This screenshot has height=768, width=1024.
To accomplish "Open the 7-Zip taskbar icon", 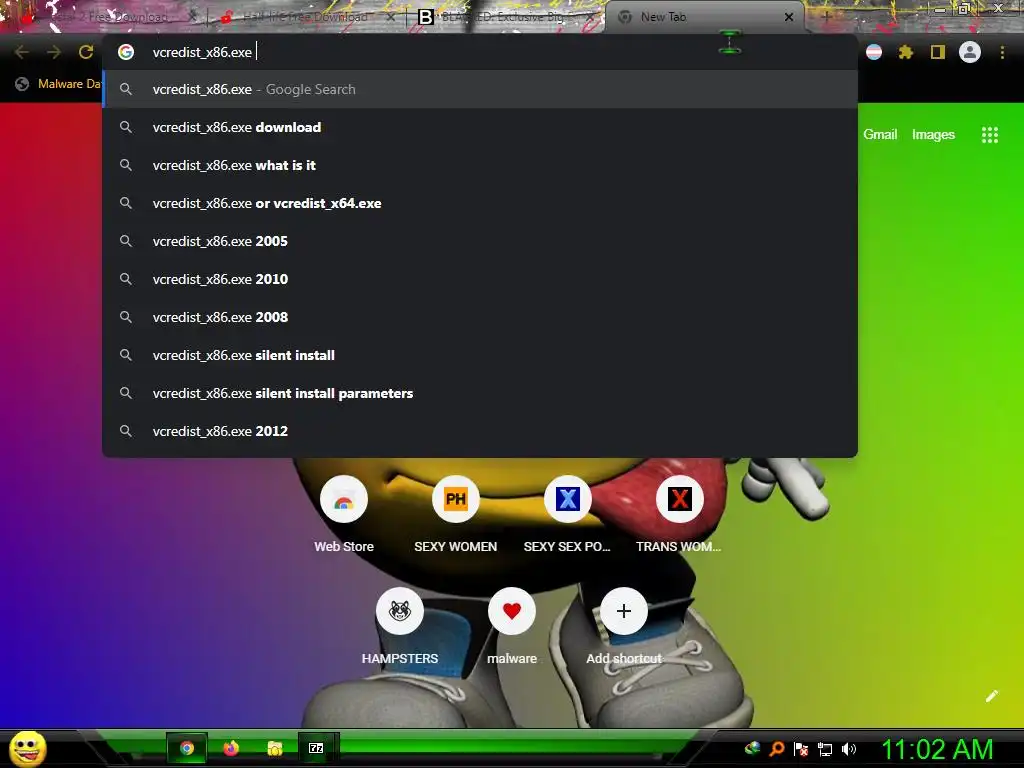I will (316, 748).
